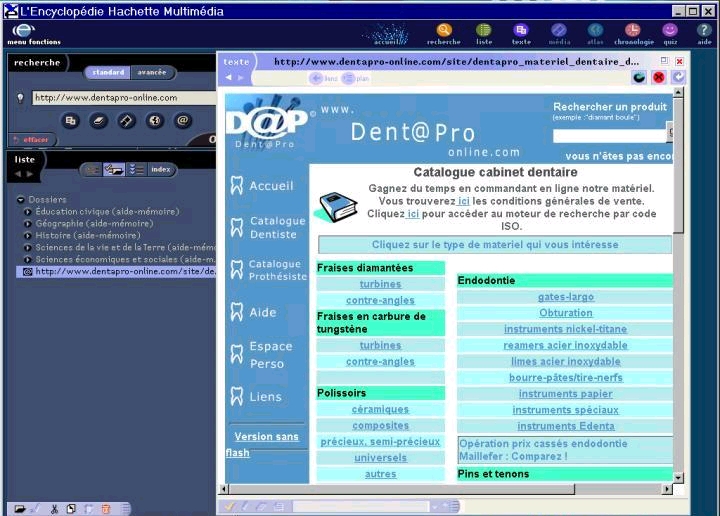Open the précieux, semi-précieux link
This screenshot has width=720, height=516.
380,442
